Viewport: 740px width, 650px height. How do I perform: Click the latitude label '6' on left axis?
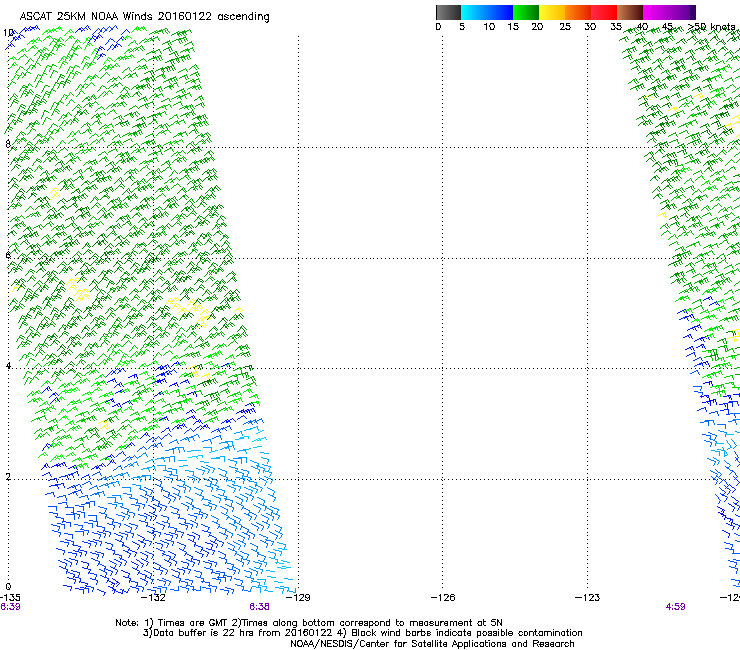8,255
